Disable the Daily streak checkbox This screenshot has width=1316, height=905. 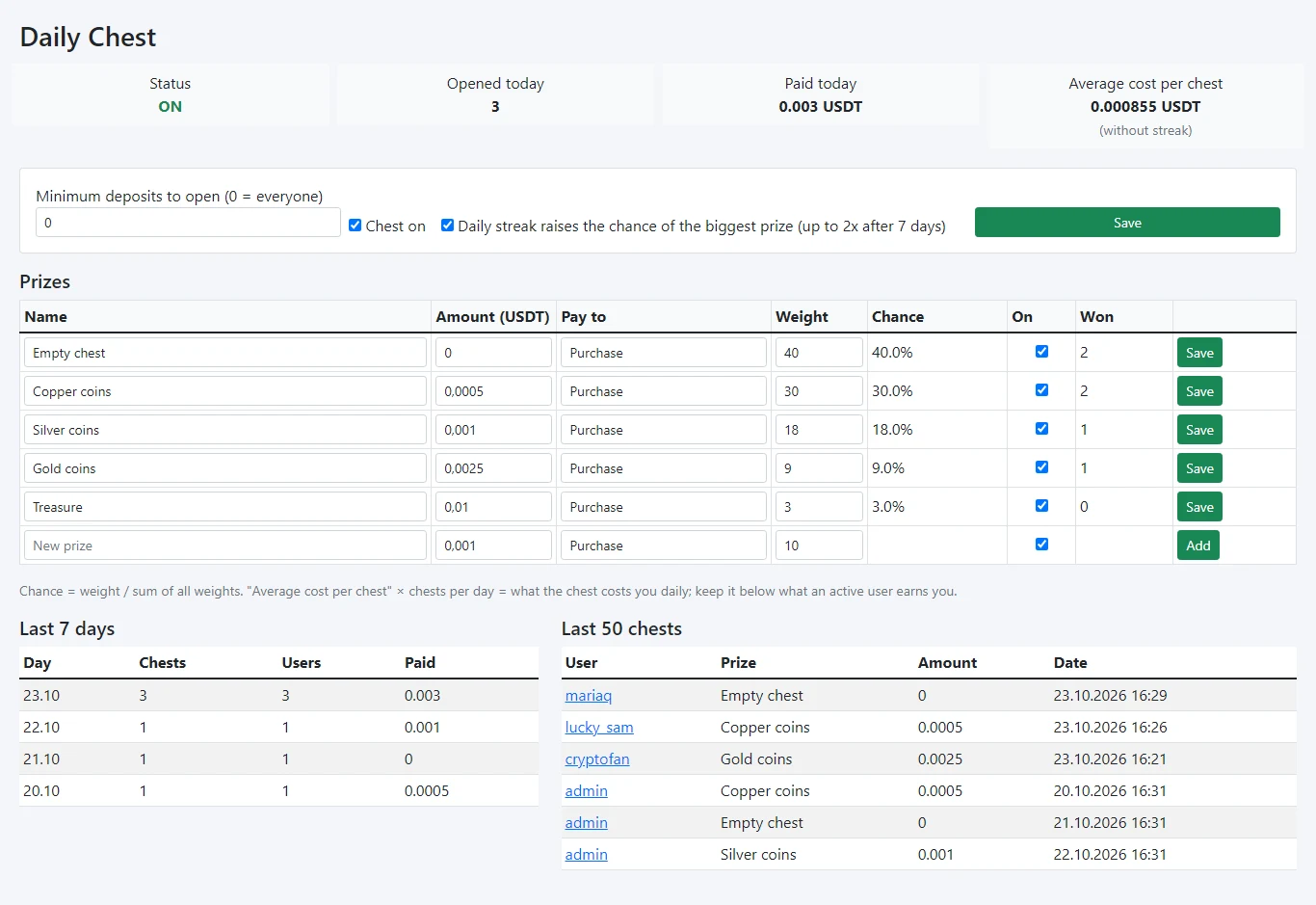[x=447, y=226]
